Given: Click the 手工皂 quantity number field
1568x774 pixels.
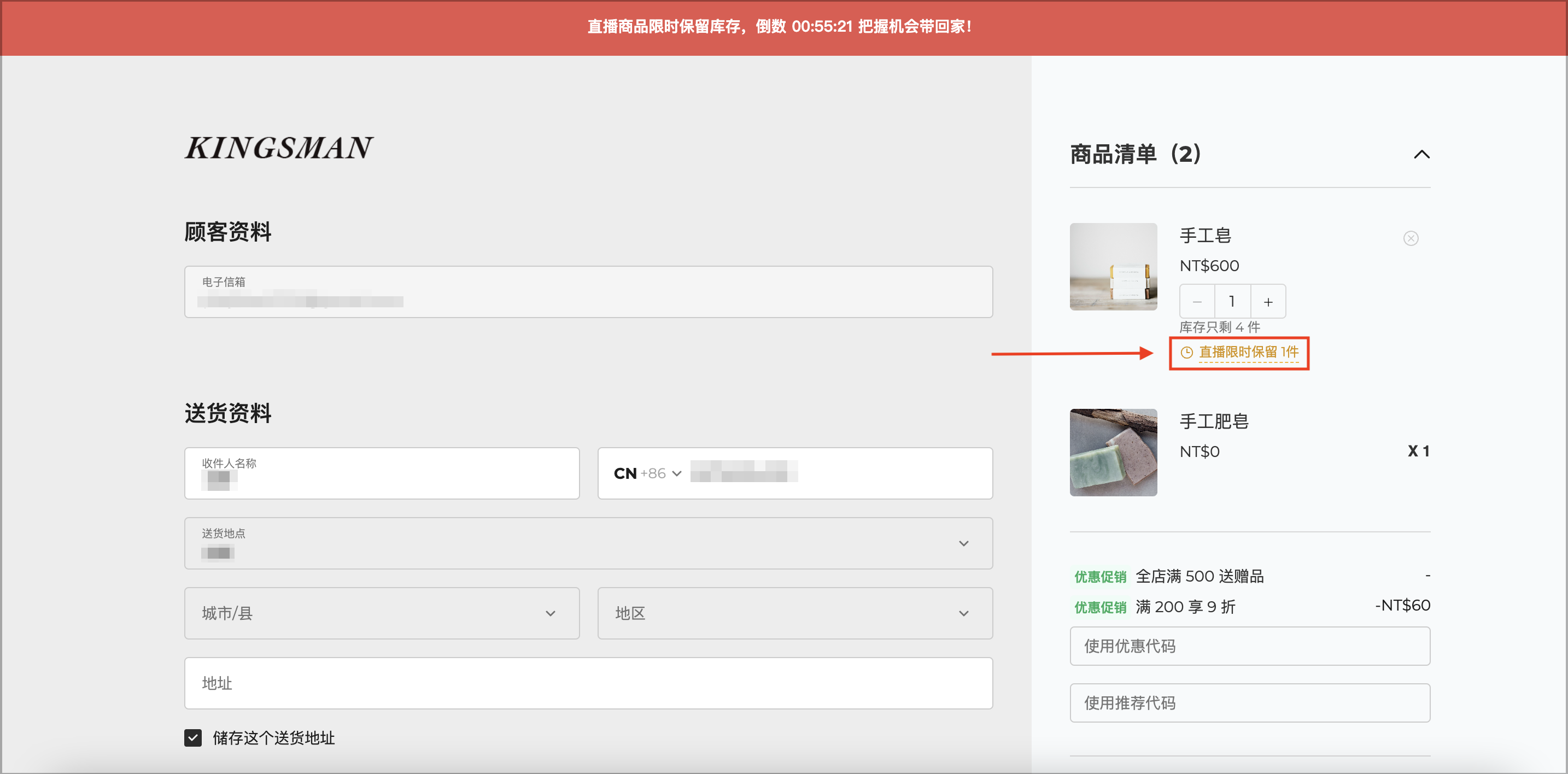Looking at the screenshot, I should pos(1232,301).
